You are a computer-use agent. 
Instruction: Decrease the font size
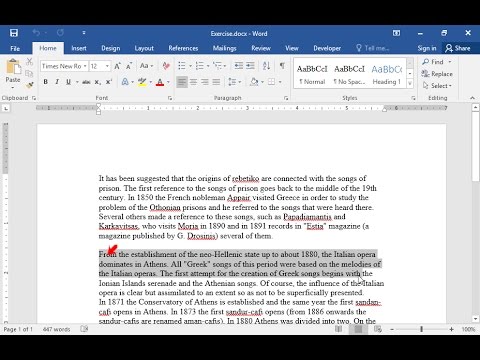click(x=129, y=66)
